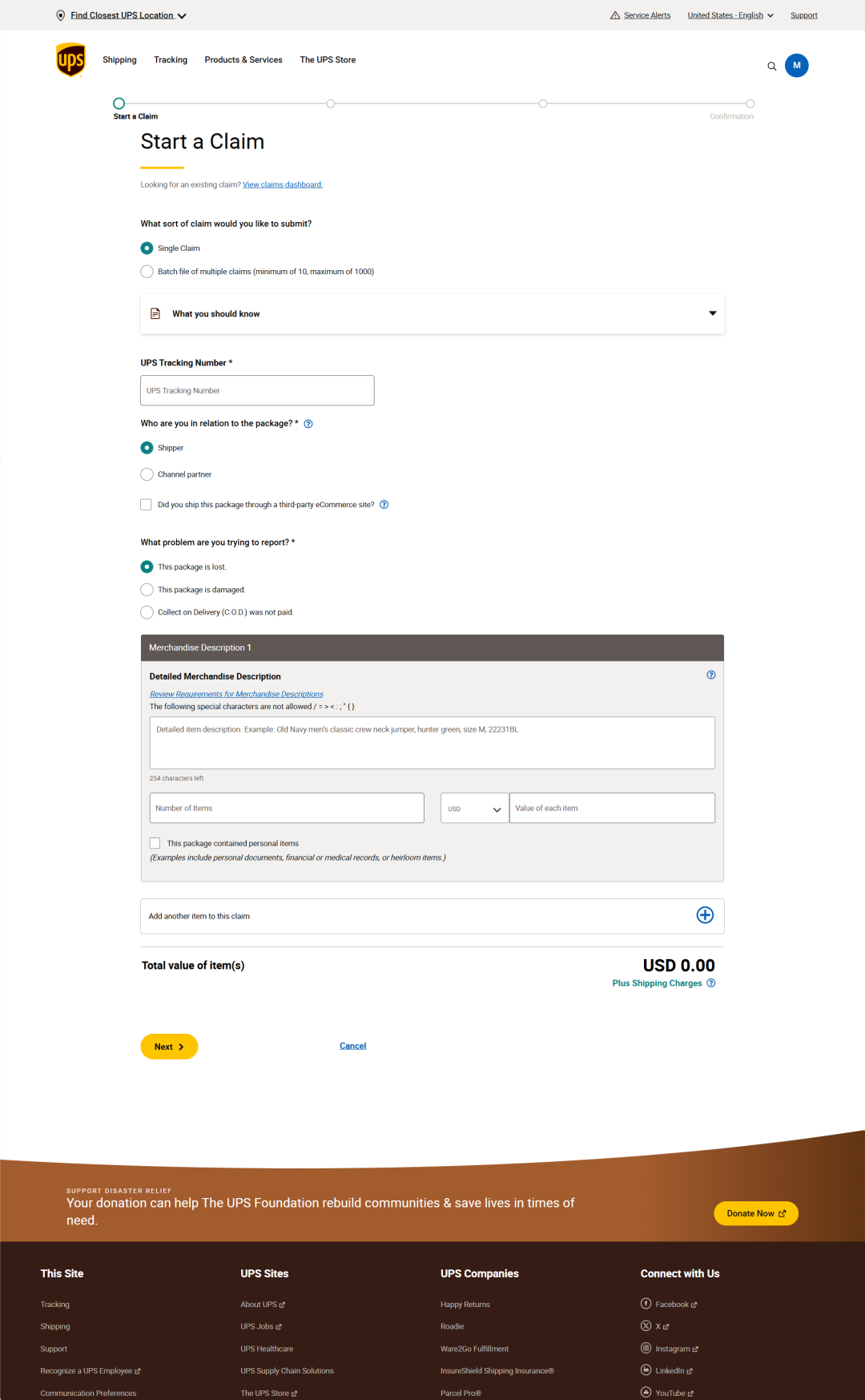Viewport: 865px width, 1400px height.
Task: Click the UPS shield logo
Action: click(71, 60)
